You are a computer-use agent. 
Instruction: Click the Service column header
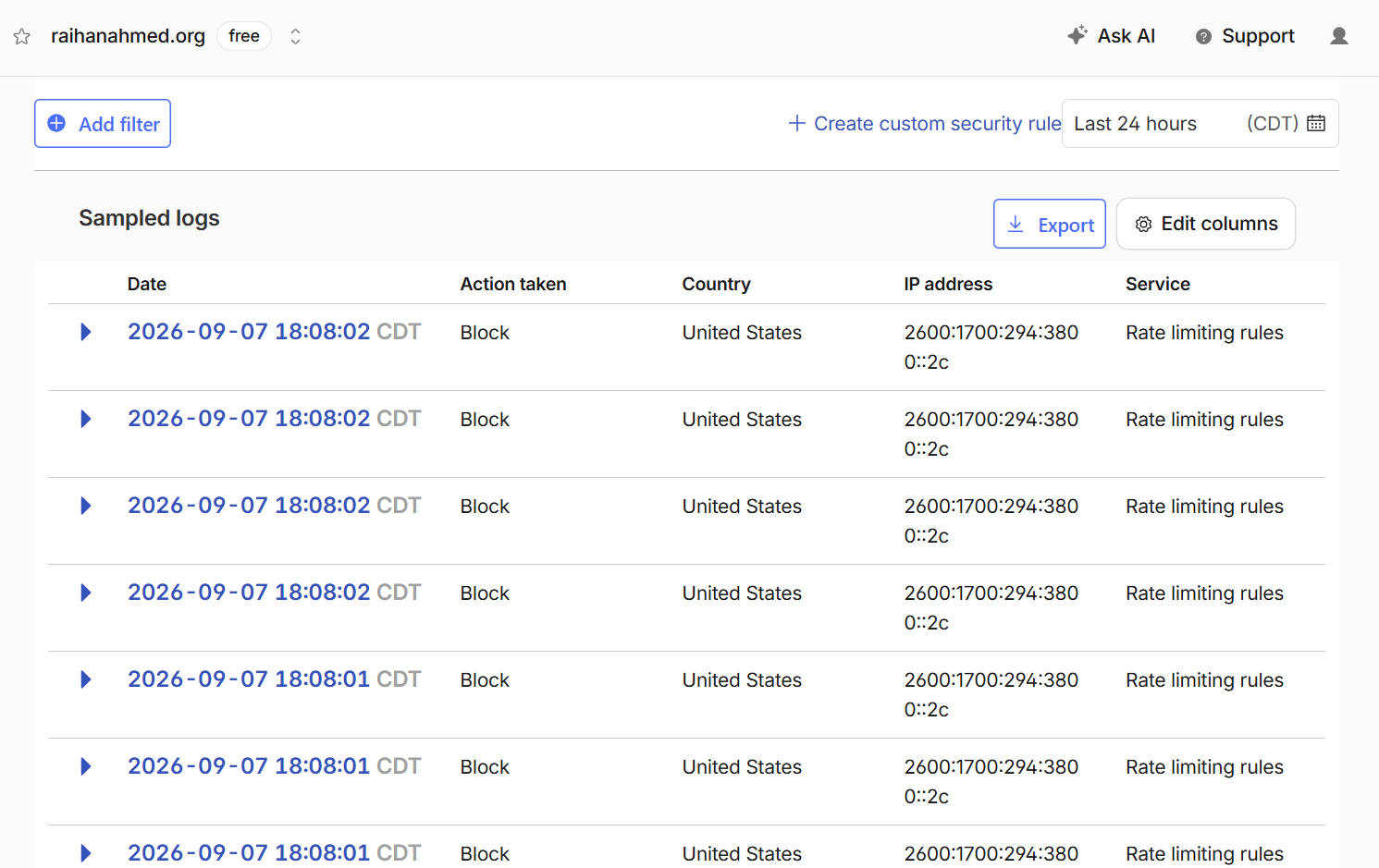pyautogui.click(x=1158, y=284)
